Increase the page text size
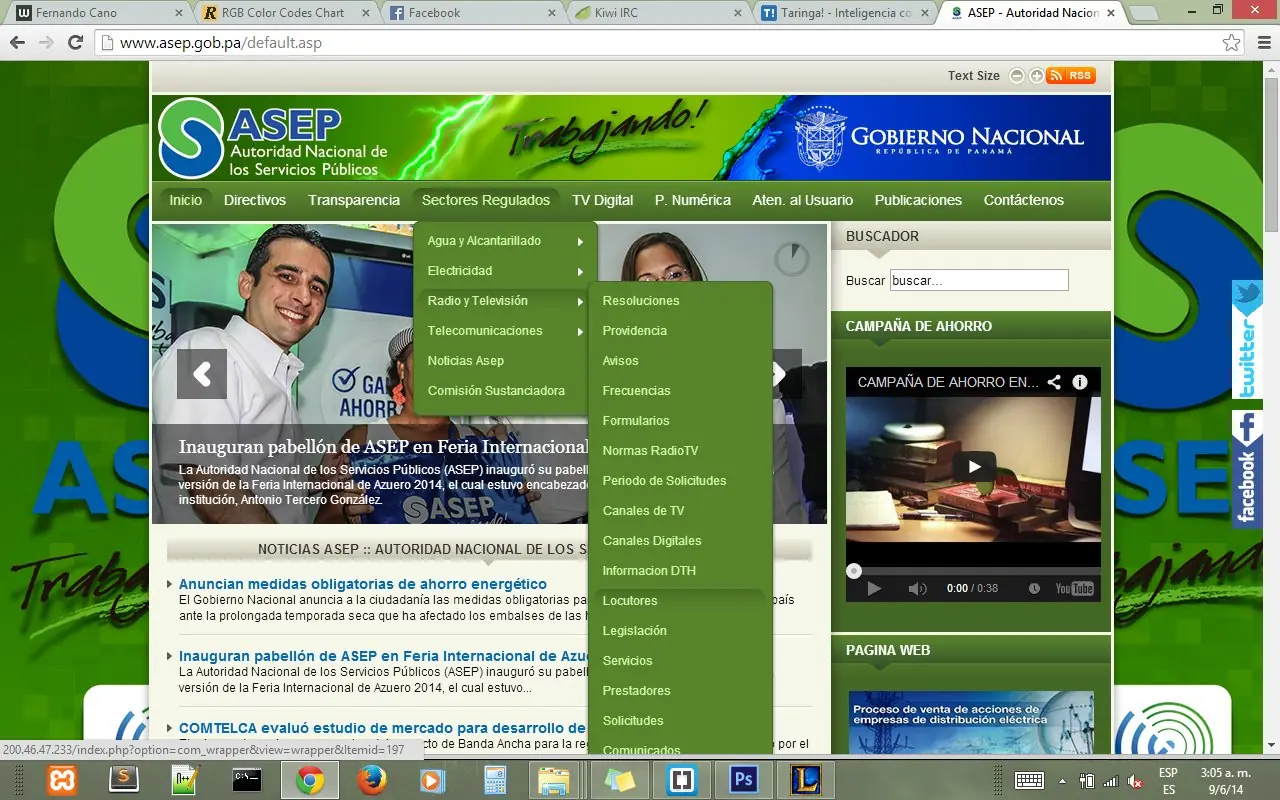Image resolution: width=1280 pixels, height=800 pixels. [1037, 76]
